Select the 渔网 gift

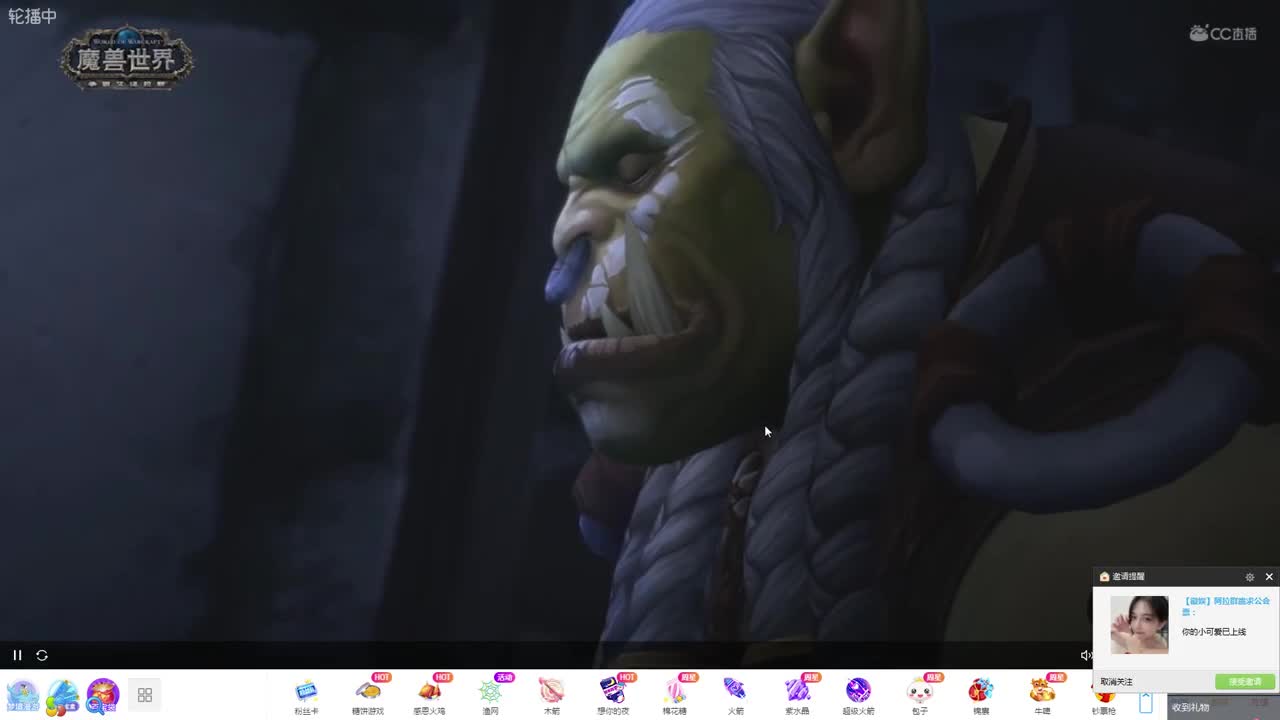coord(490,696)
